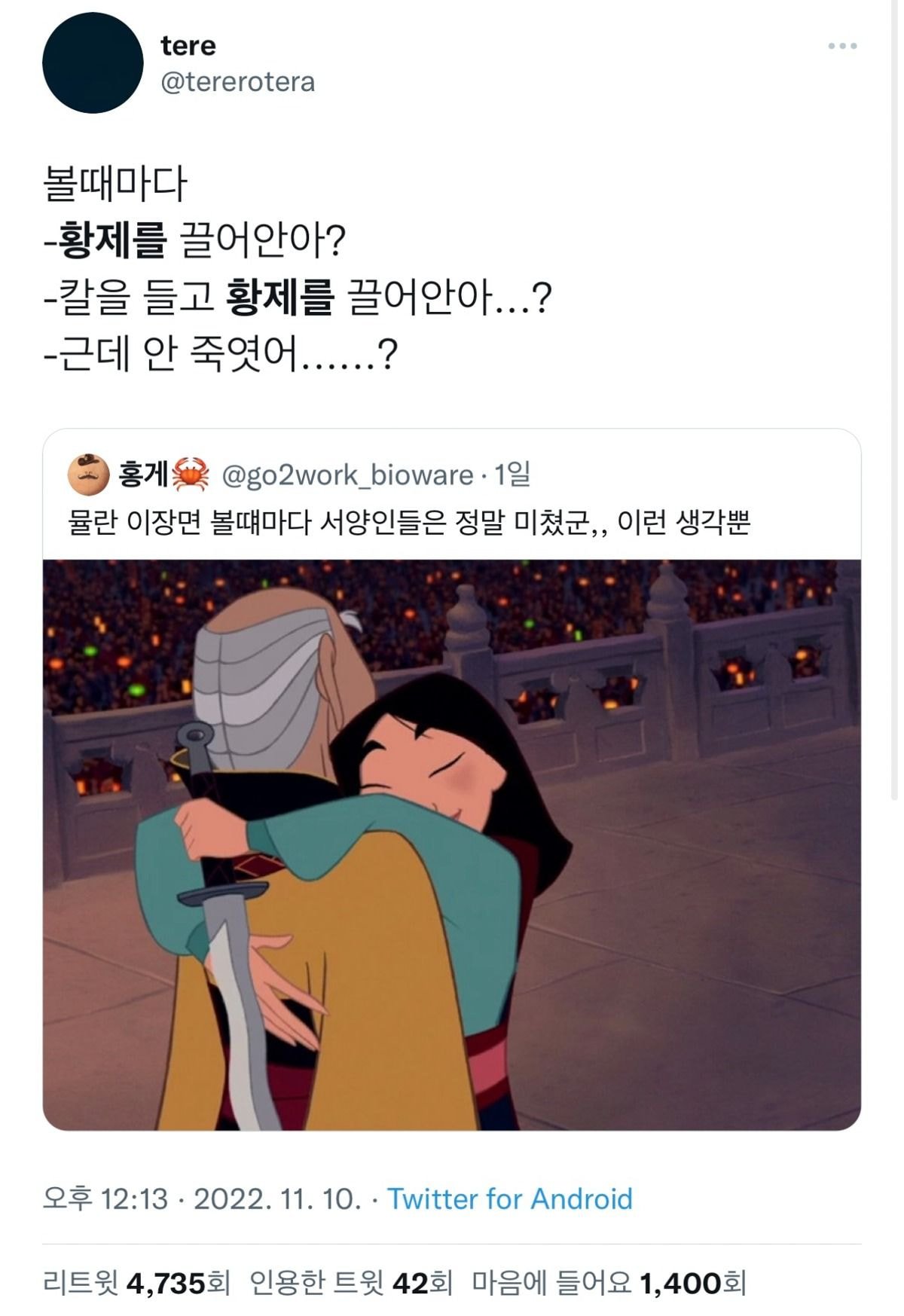Image resolution: width=904 pixels, height=1316 pixels.
Task: Open the Twitter for Android source link
Action: click(510, 1198)
